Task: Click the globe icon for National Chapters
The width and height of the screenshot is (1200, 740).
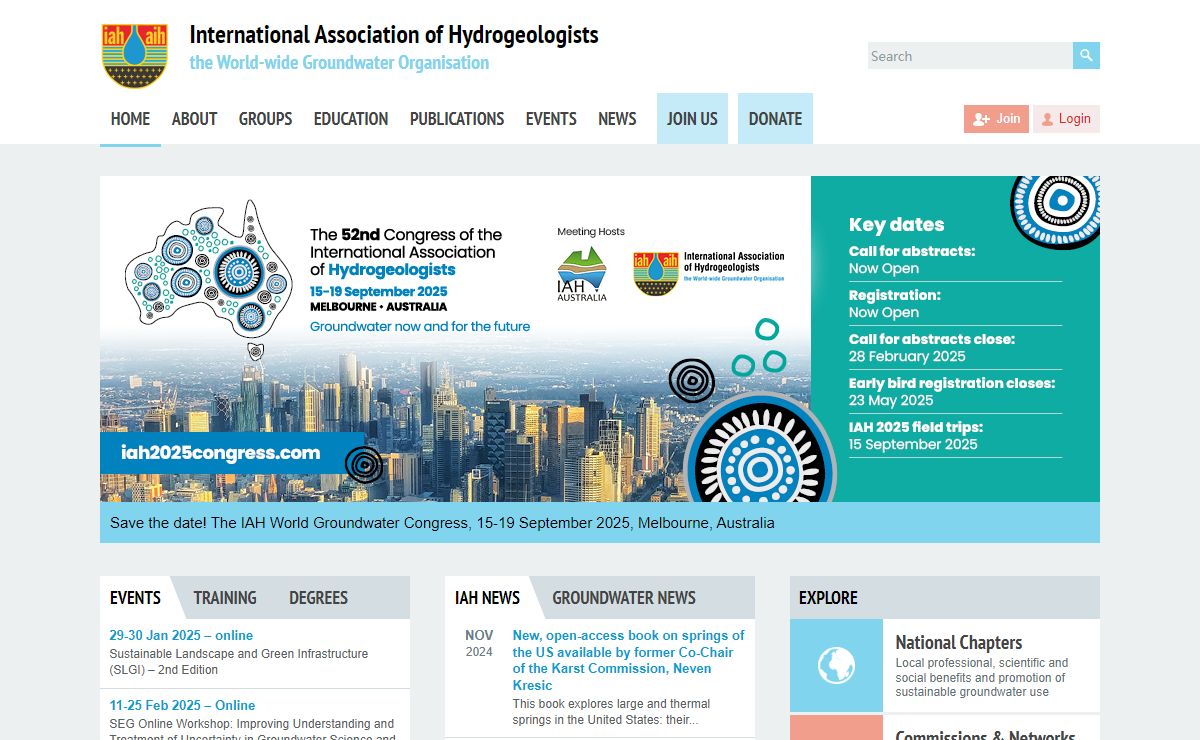Action: 836,665
